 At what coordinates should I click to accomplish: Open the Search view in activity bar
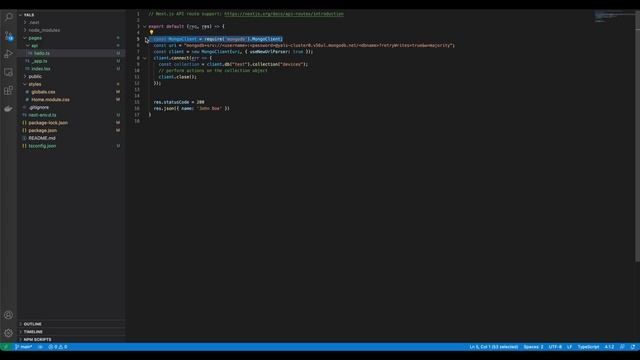[x=9, y=17]
